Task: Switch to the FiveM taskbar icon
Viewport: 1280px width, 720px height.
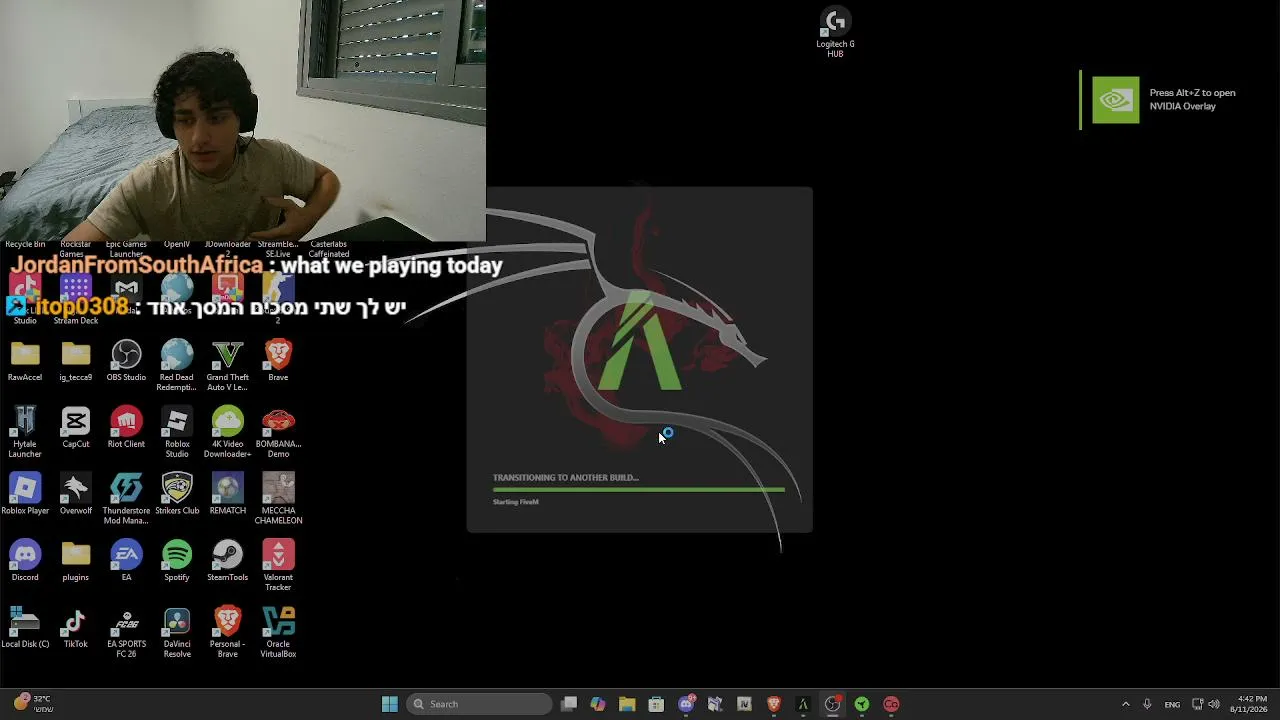Action: [x=802, y=704]
